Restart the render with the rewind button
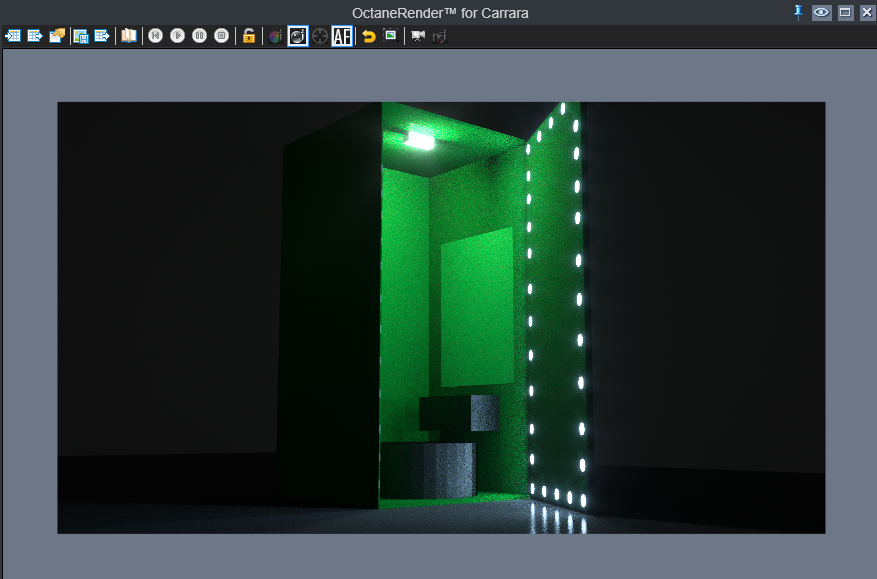This screenshot has width=877, height=579. pyautogui.click(x=155, y=36)
